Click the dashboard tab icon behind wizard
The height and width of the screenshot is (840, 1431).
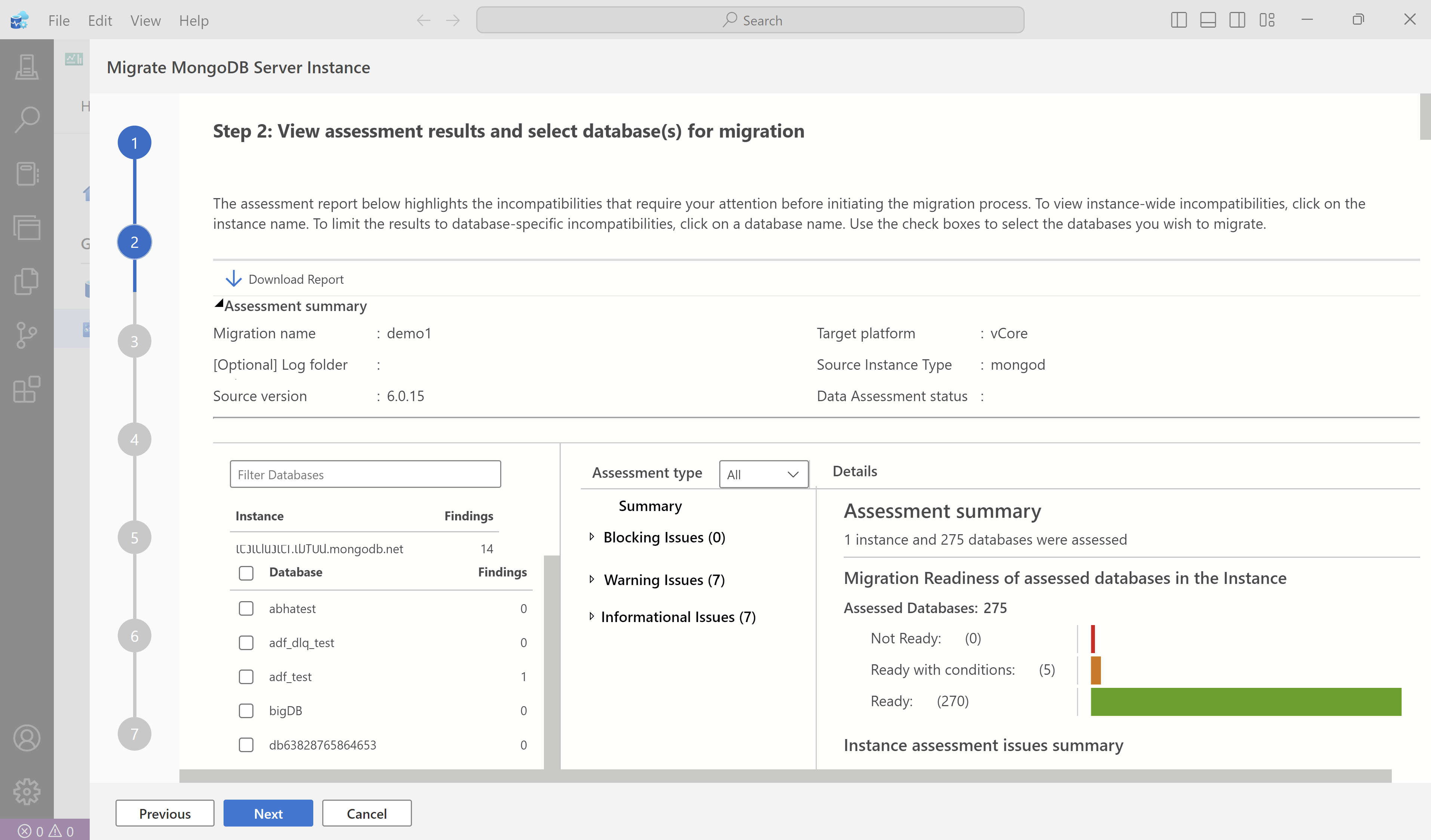(x=74, y=58)
